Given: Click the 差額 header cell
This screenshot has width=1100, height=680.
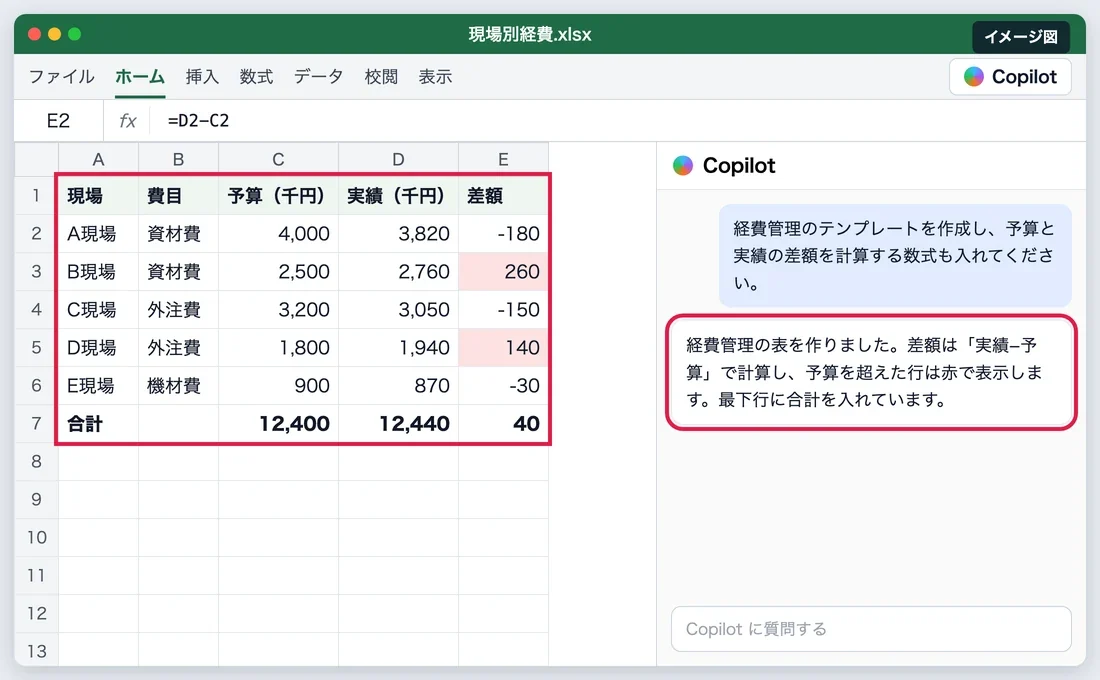Looking at the screenshot, I should point(503,196).
